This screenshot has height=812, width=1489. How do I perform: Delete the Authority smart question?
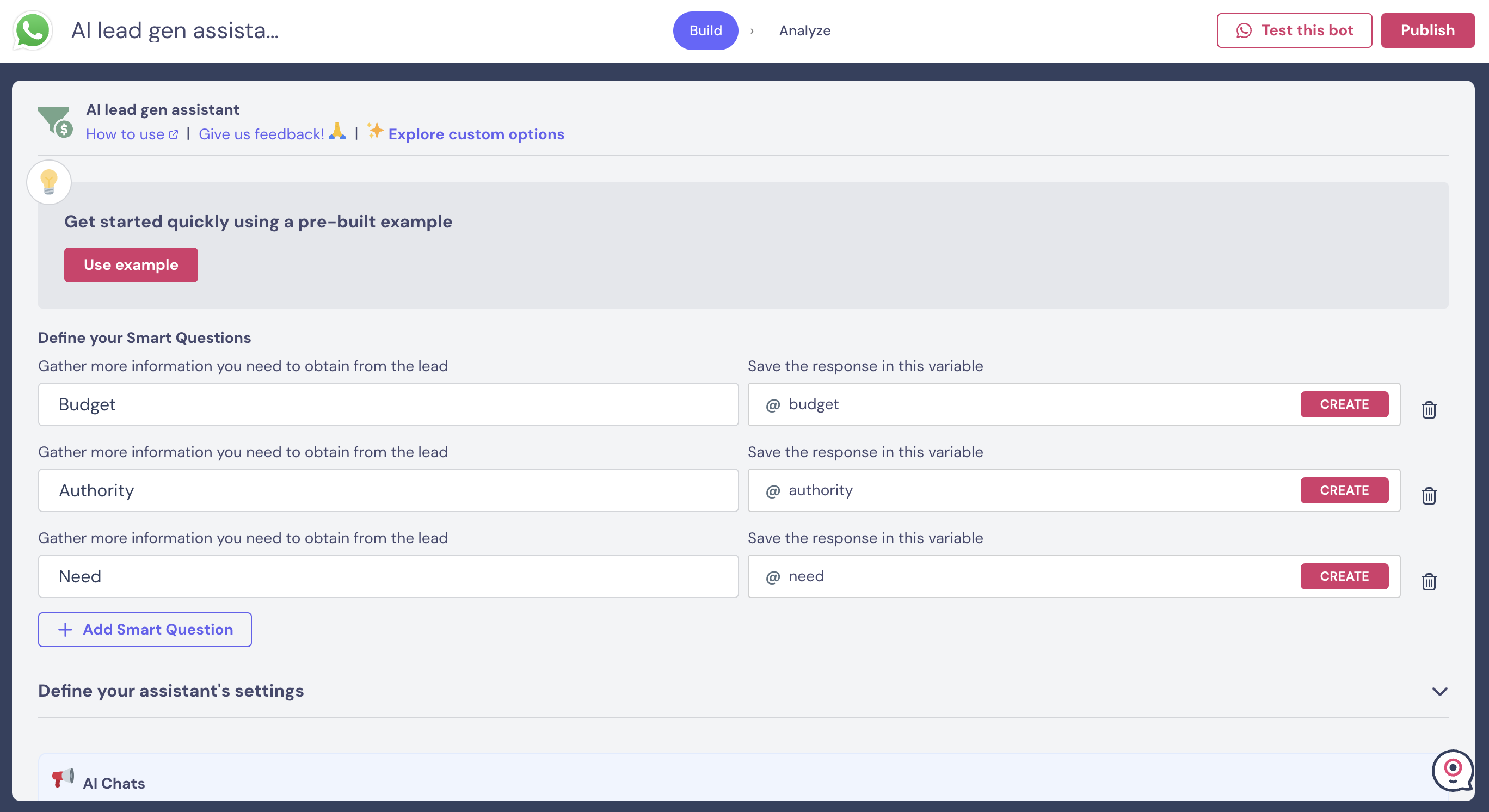coord(1429,495)
